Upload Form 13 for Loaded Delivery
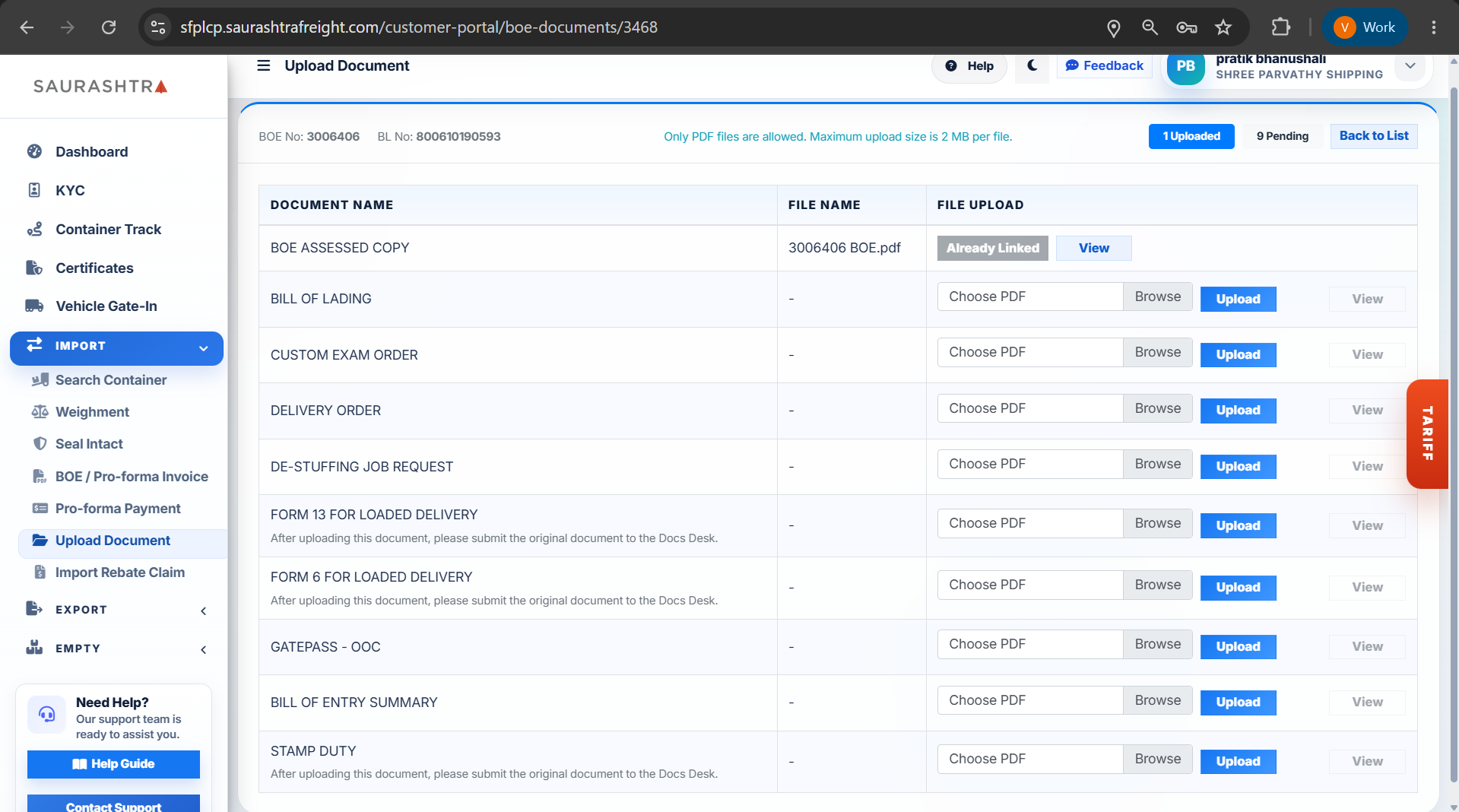Screen dimensions: 1459x812 pos(1238,525)
